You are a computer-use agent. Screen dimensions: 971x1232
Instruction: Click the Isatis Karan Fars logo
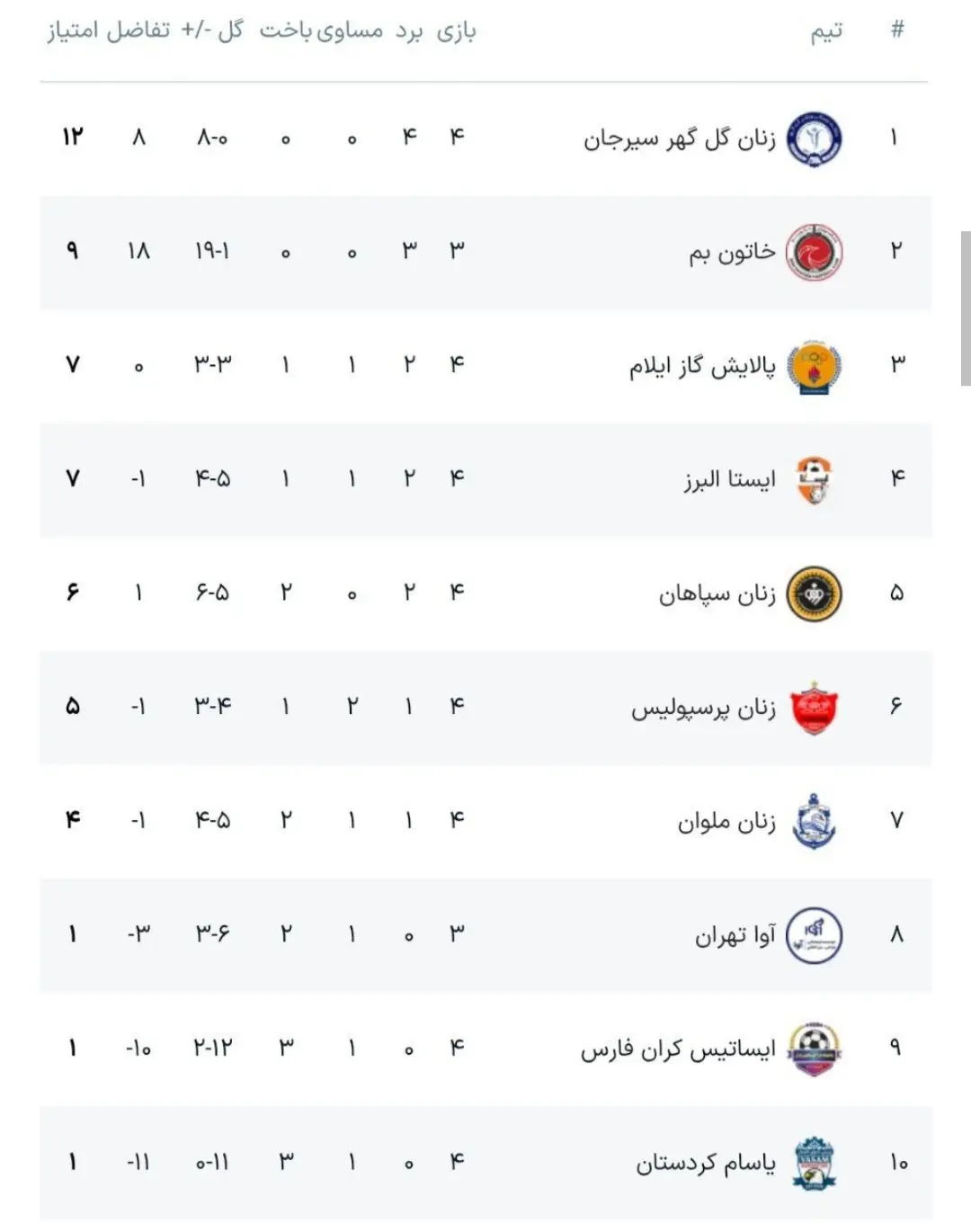(814, 1049)
